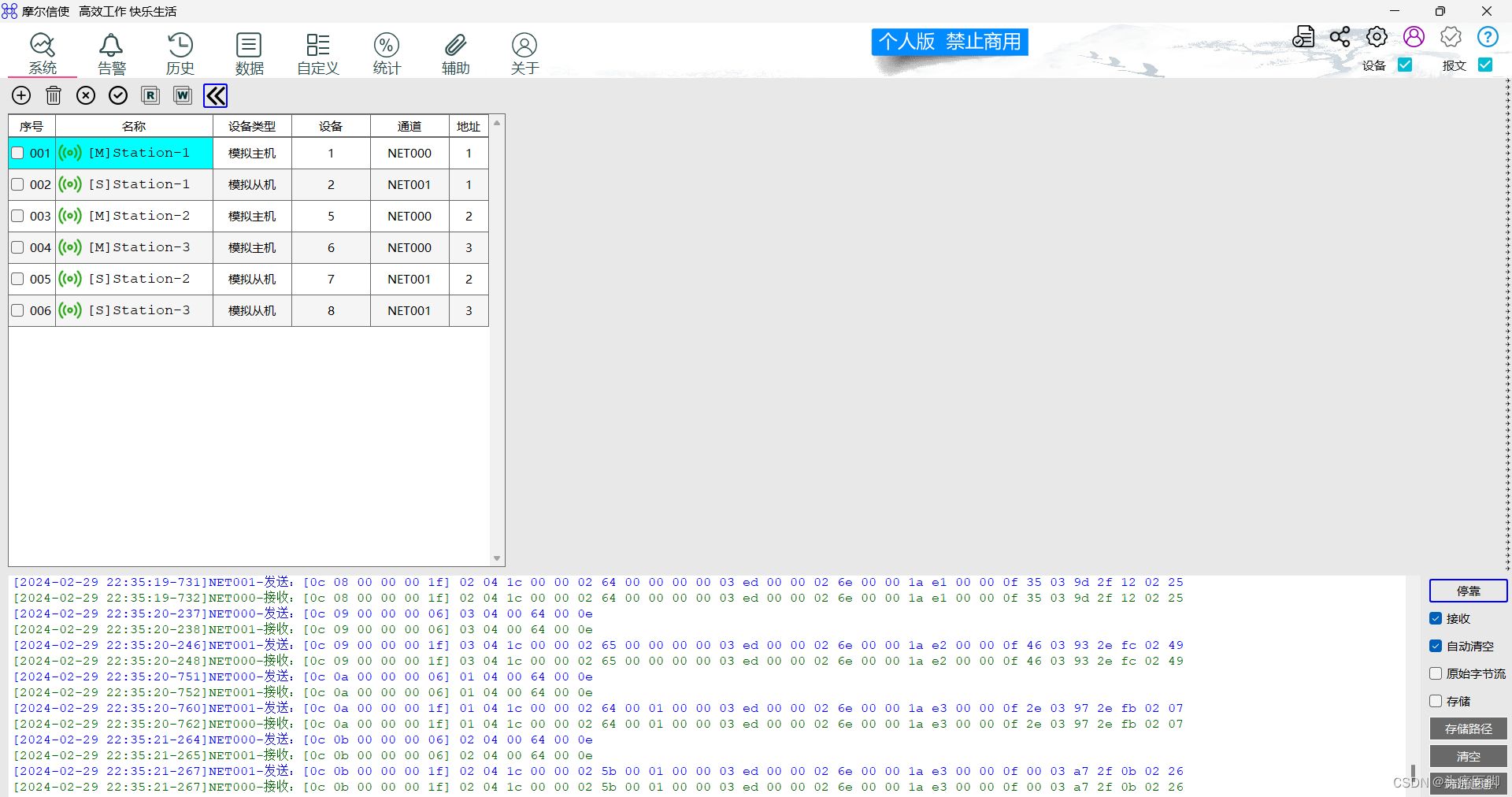
Task: Disable the 自动清空 option
Action: point(1436,646)
